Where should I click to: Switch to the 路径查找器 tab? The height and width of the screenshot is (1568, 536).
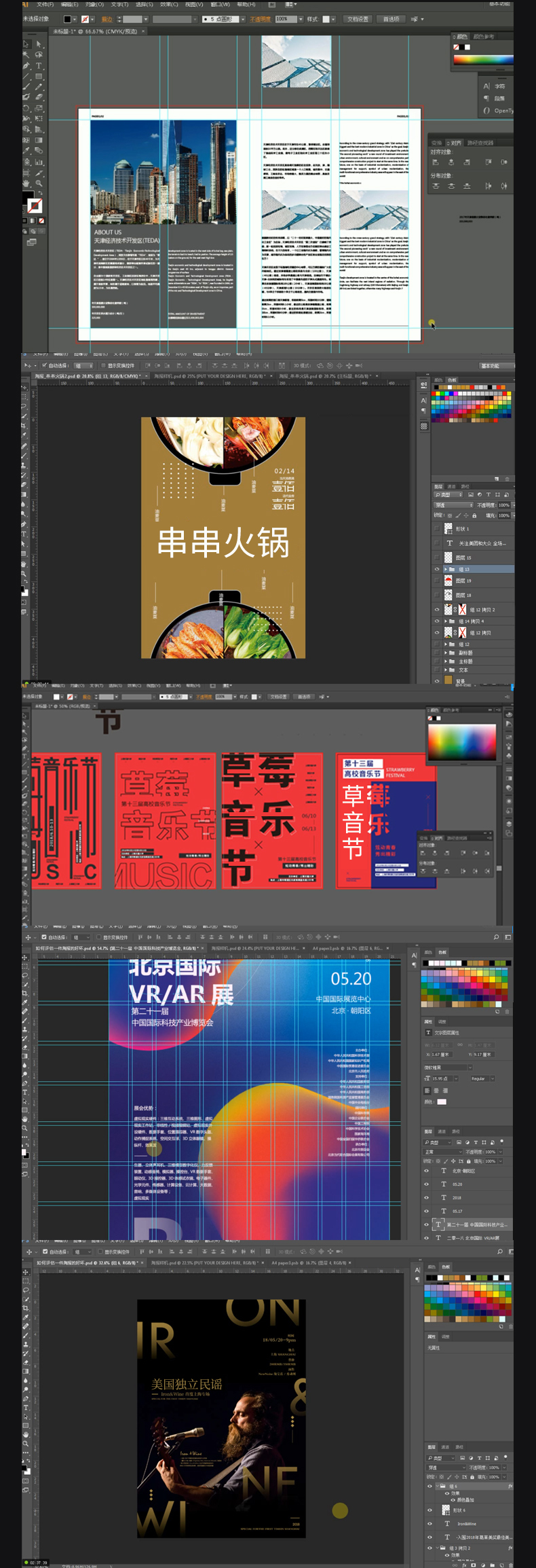[x=480, y=143]
